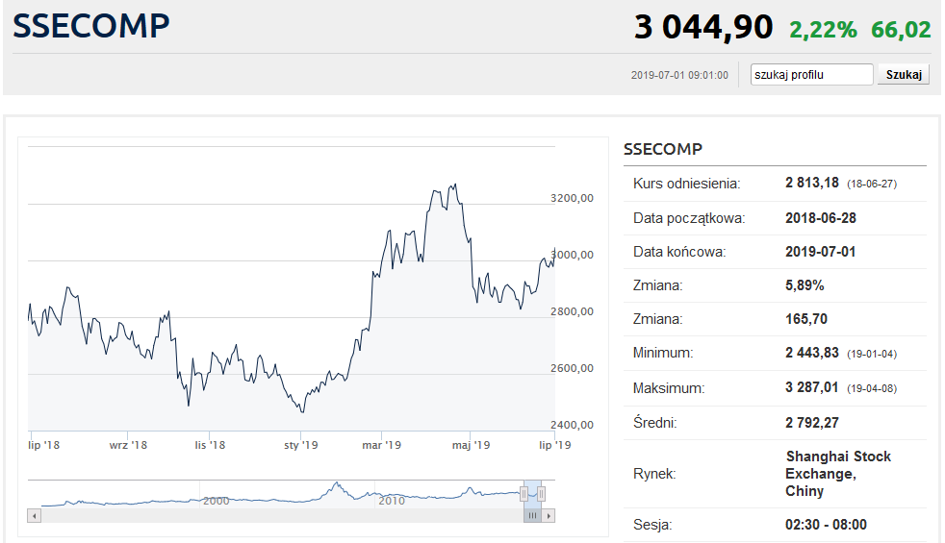This screenshot has height=543, width=945.
Task: Click the Sesja value 02:30 - 08:00
Action: point(826,525)
